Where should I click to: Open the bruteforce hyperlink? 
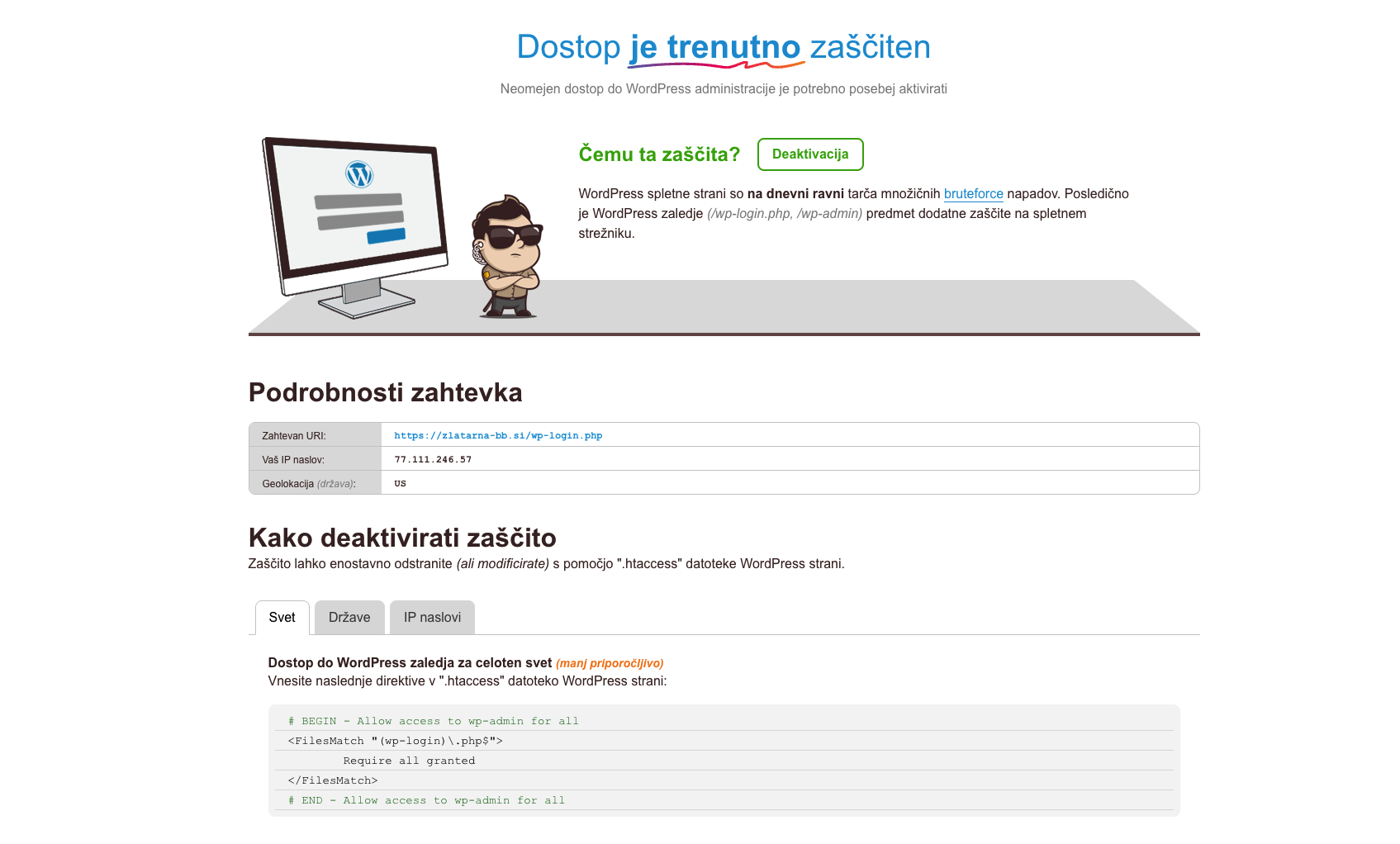[973, 194]
